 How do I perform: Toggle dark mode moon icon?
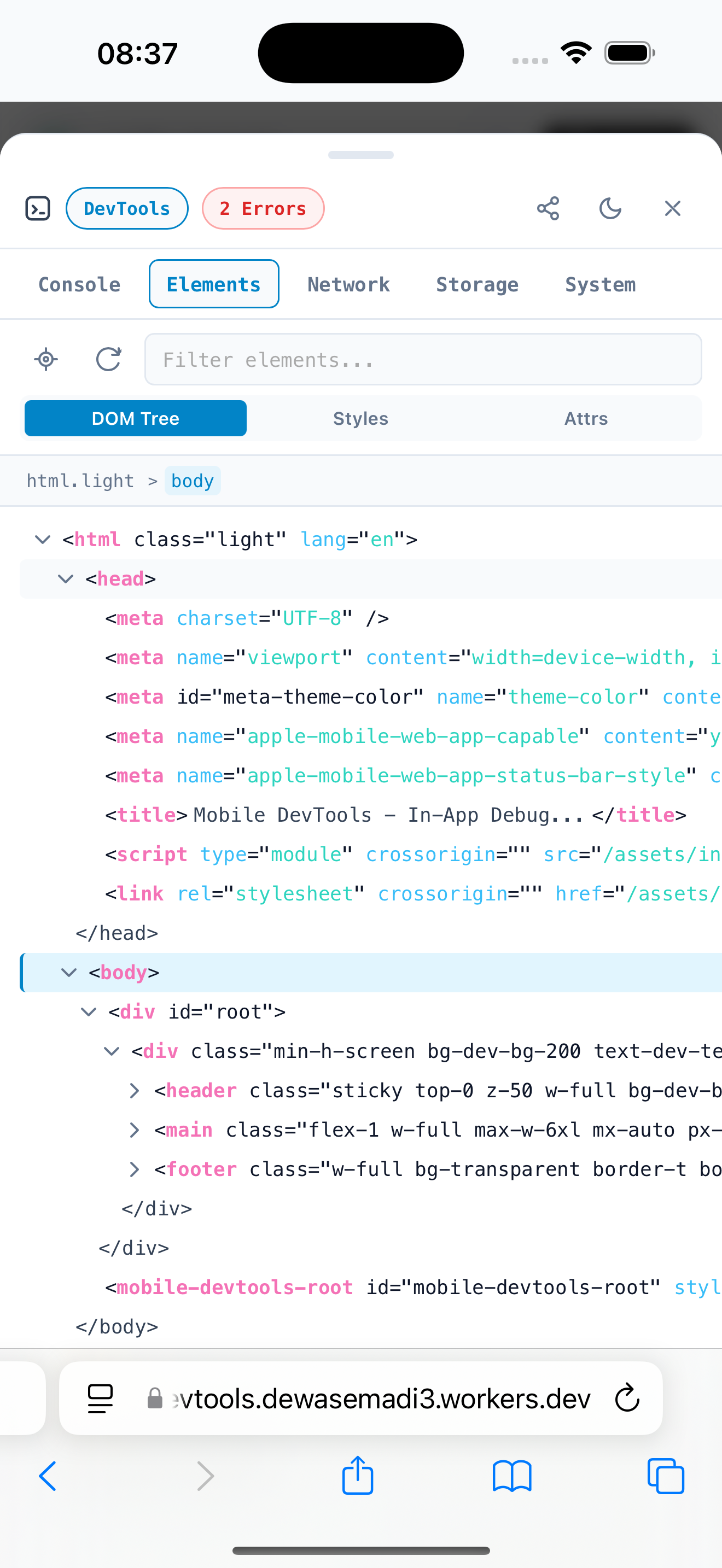coord(610,208)
